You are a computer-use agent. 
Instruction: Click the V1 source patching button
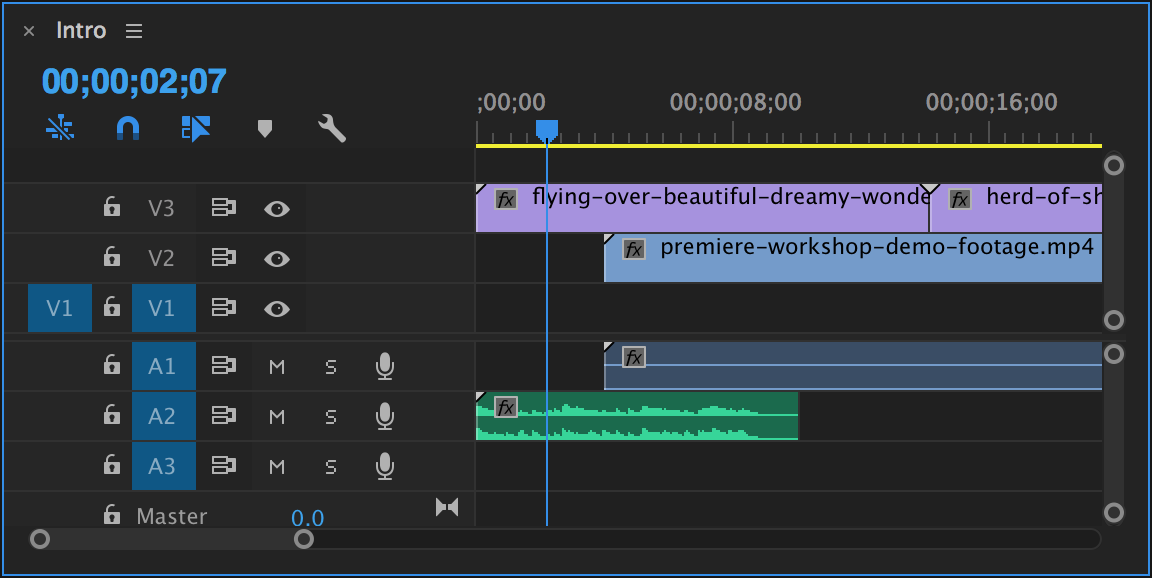(60, 308)
